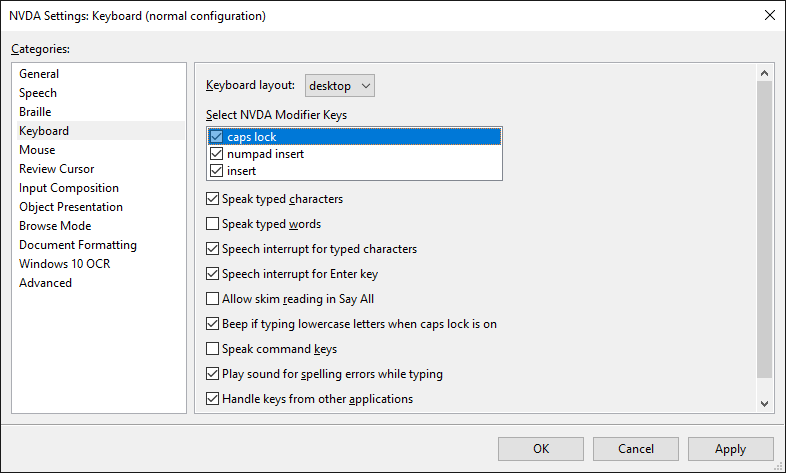Enable Allow skim reading in Say All
This screenshot has width=786, height=473.
click(x=213, y=299)
